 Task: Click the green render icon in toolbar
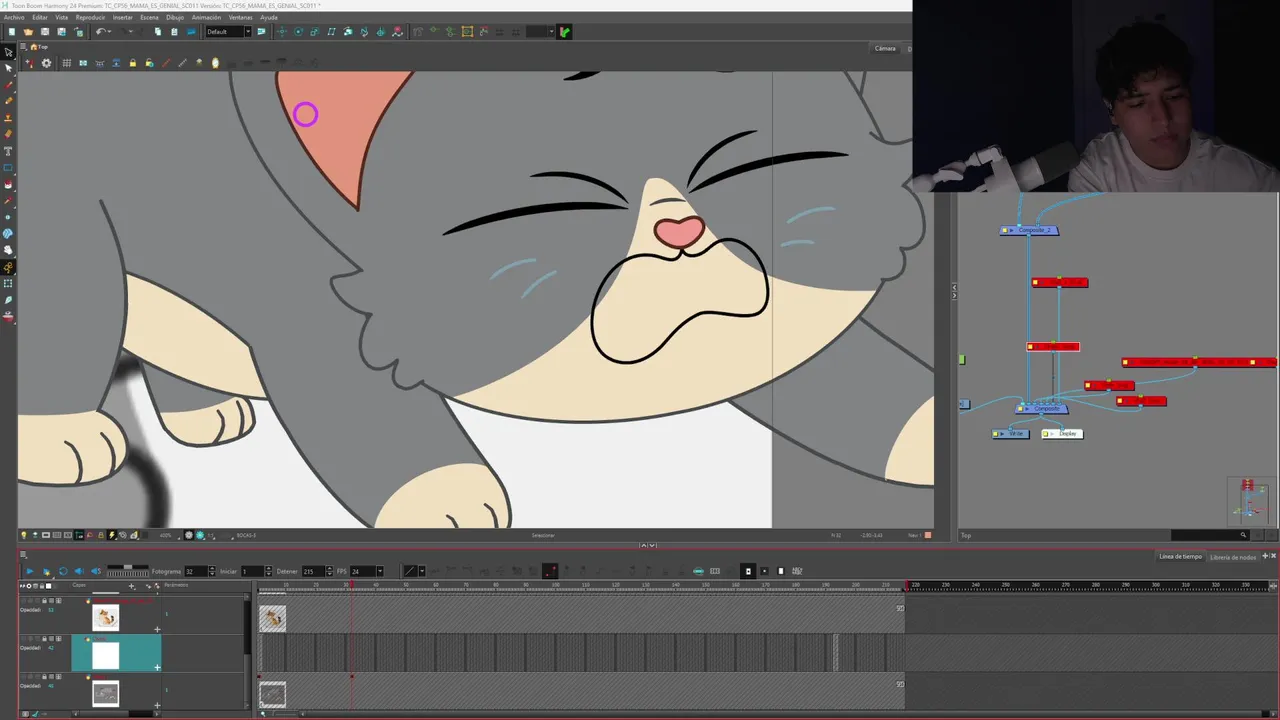[565, 32]
